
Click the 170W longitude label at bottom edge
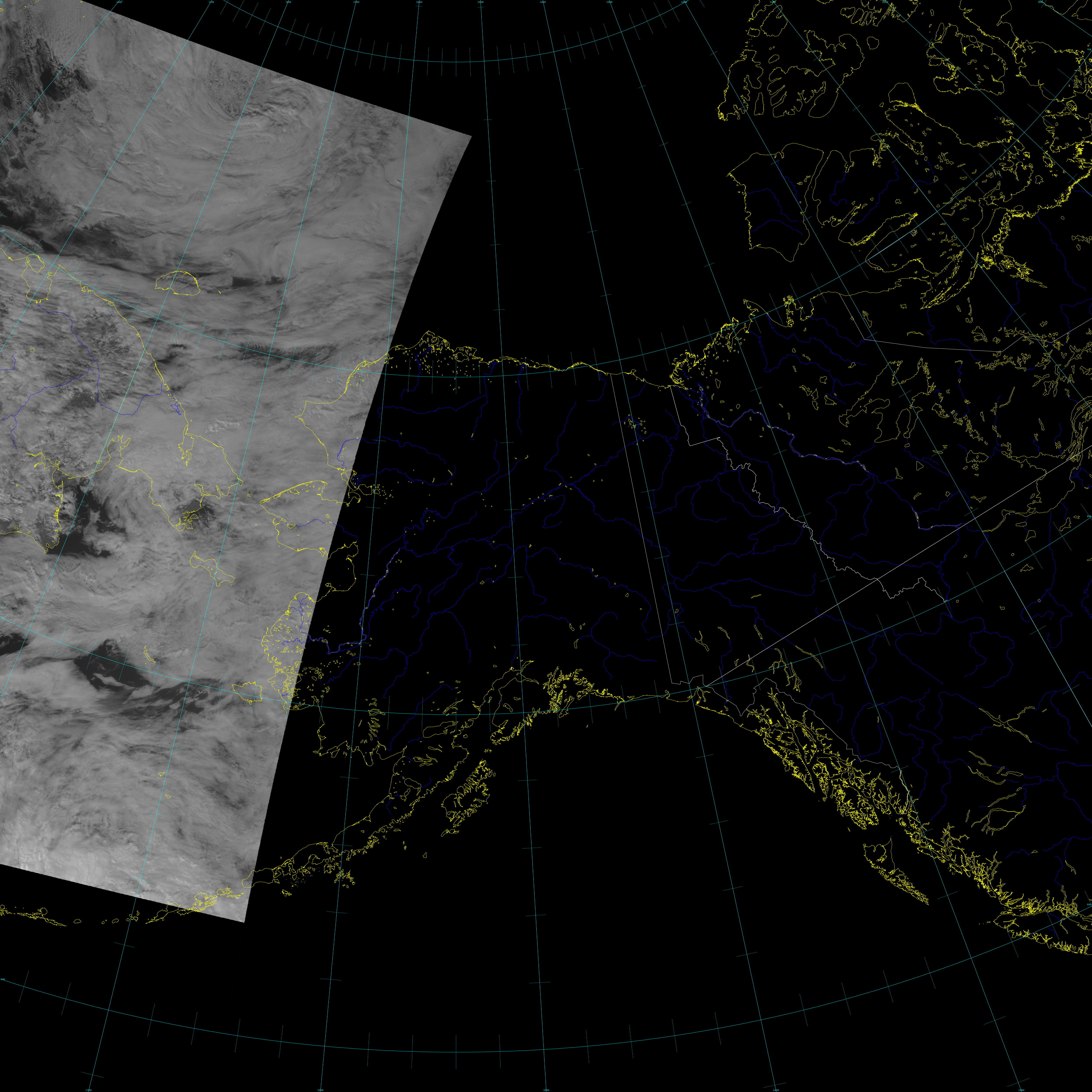tap(88, 1090)
